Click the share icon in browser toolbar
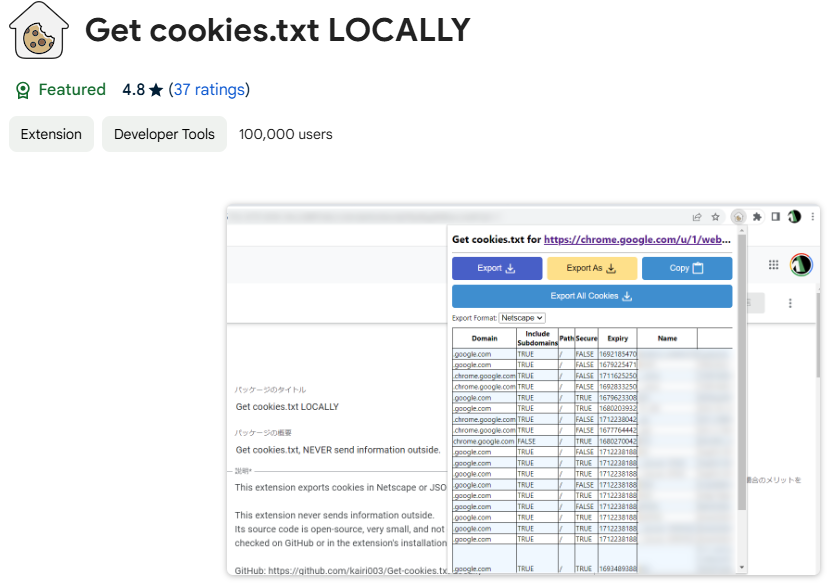 point(696,216)
